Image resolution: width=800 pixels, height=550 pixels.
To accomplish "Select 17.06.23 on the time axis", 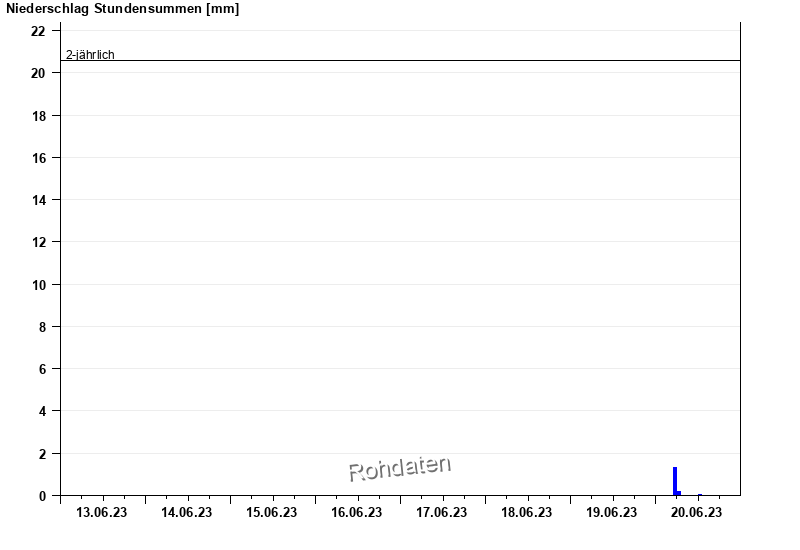I will tap(442, 513).
